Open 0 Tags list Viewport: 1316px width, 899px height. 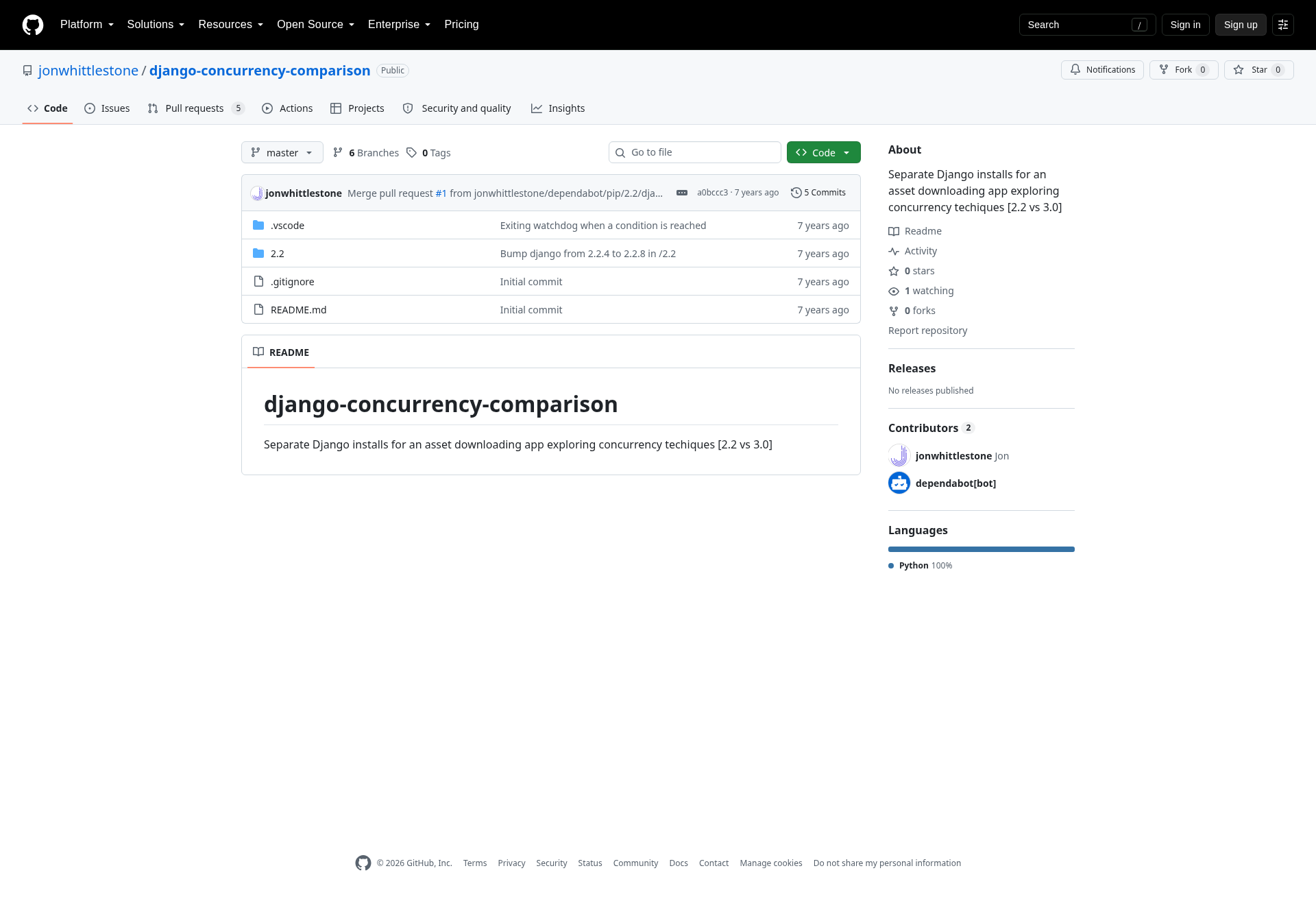pos(428,153)
